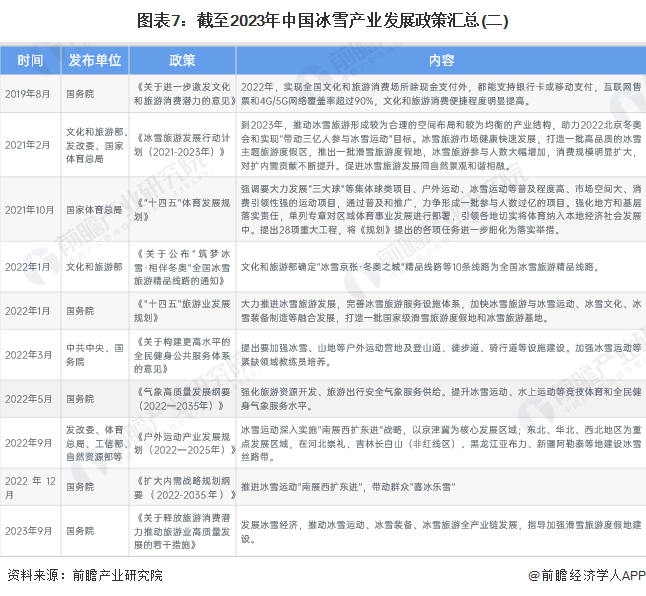This screenshot has width=646, height=596.
Task: Click policy 《"十四五"旅游业发展规划》
Action: [x=182, y=311]
